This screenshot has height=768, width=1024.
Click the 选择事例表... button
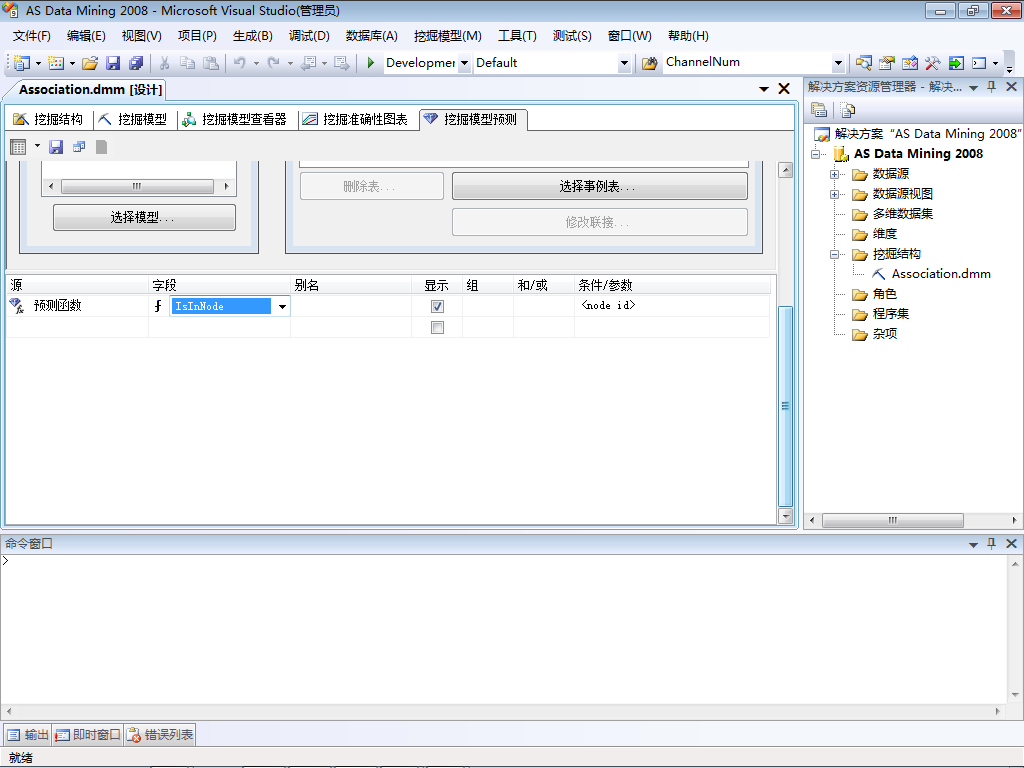600,186
